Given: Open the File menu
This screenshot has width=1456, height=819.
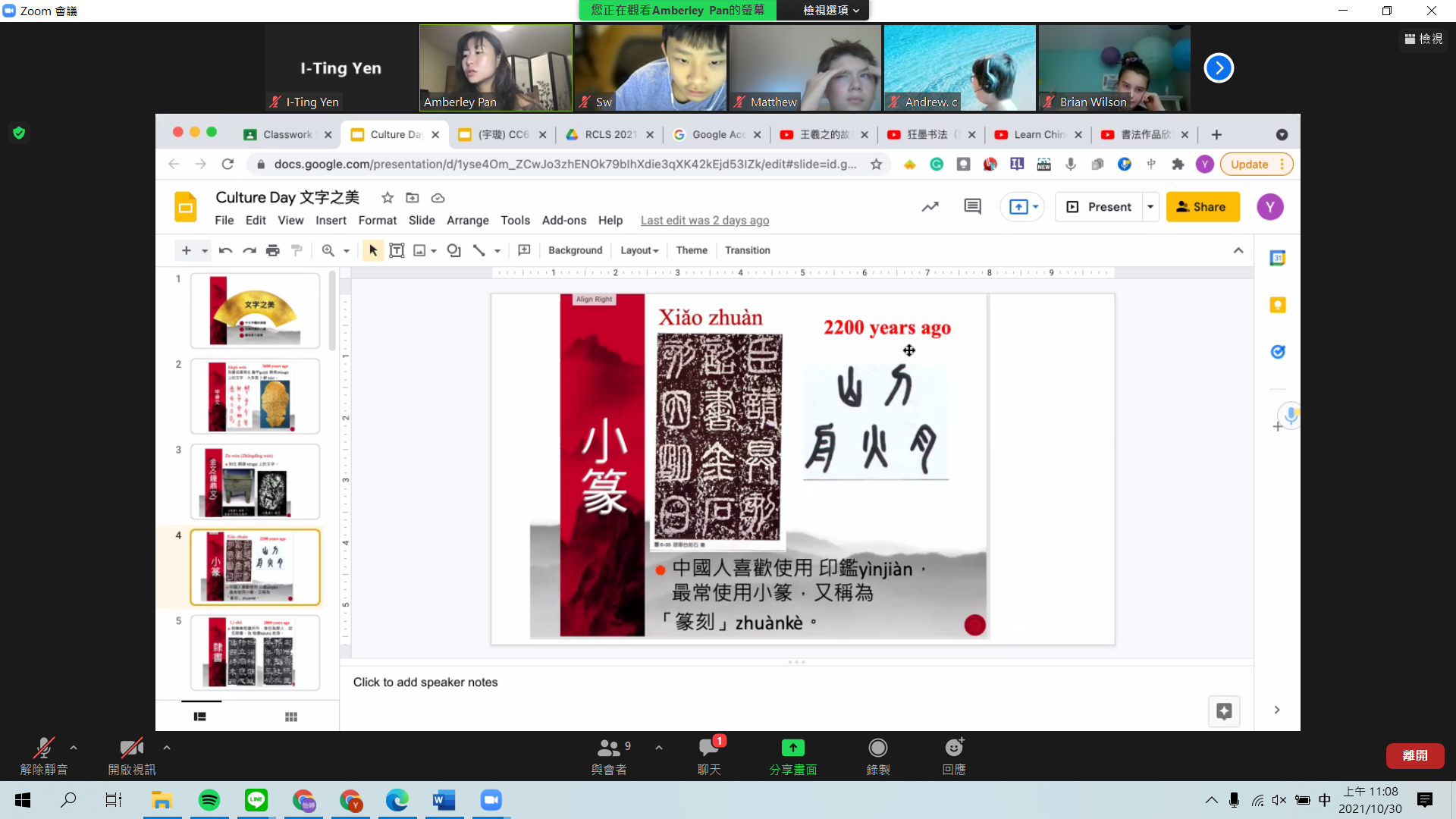Looking at the screenshot, I should (224, 220).
